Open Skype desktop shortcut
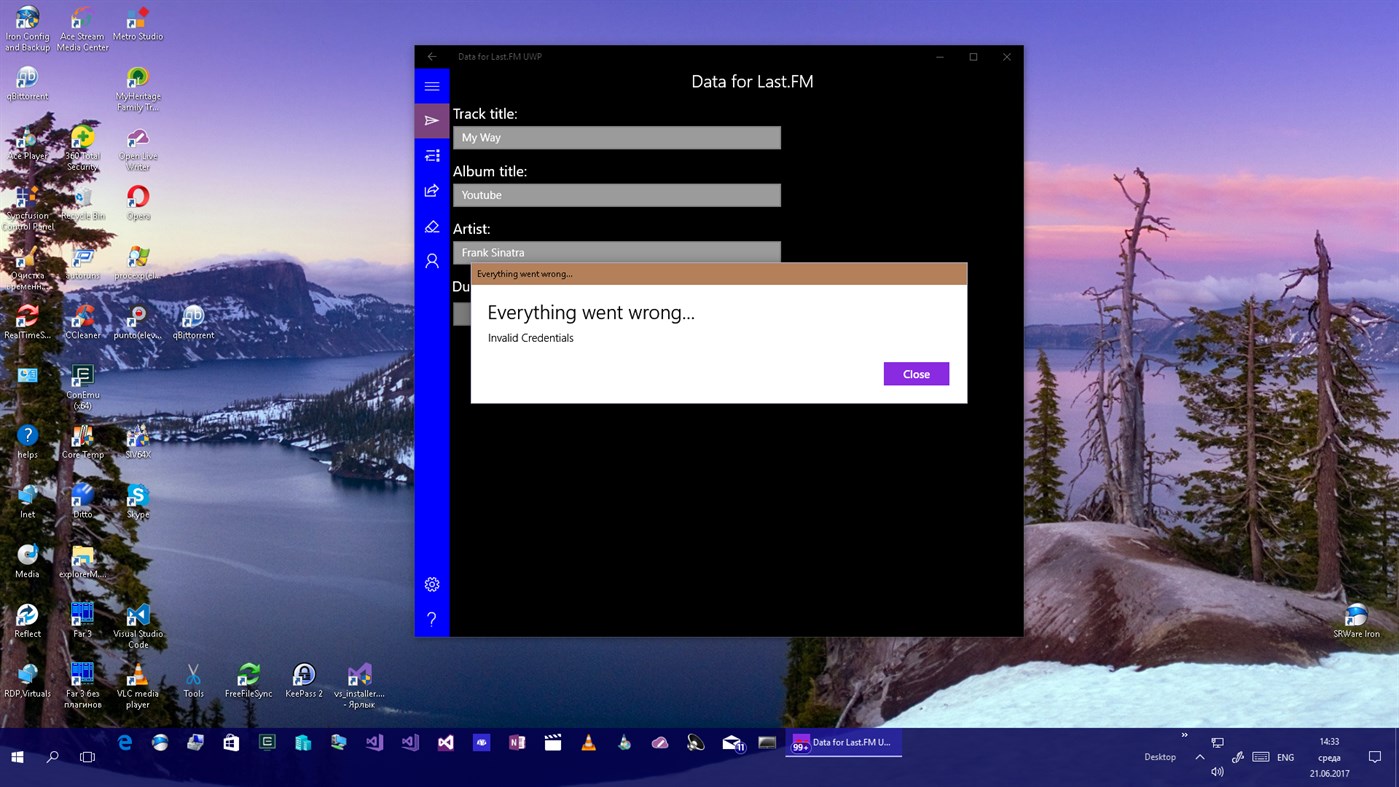 [138, 502]
